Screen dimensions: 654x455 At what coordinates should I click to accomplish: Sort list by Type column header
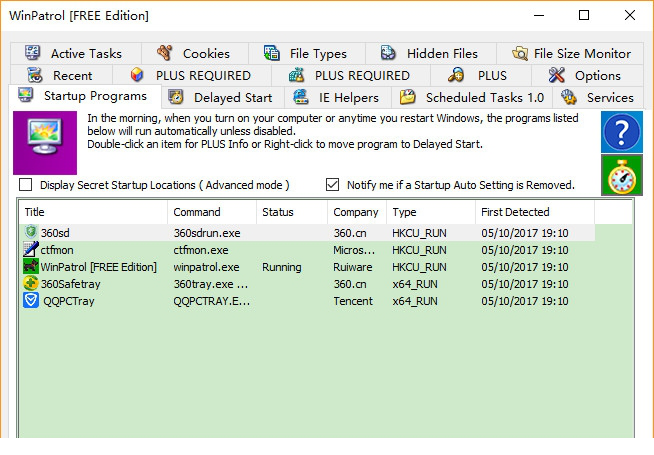point(431,212)
